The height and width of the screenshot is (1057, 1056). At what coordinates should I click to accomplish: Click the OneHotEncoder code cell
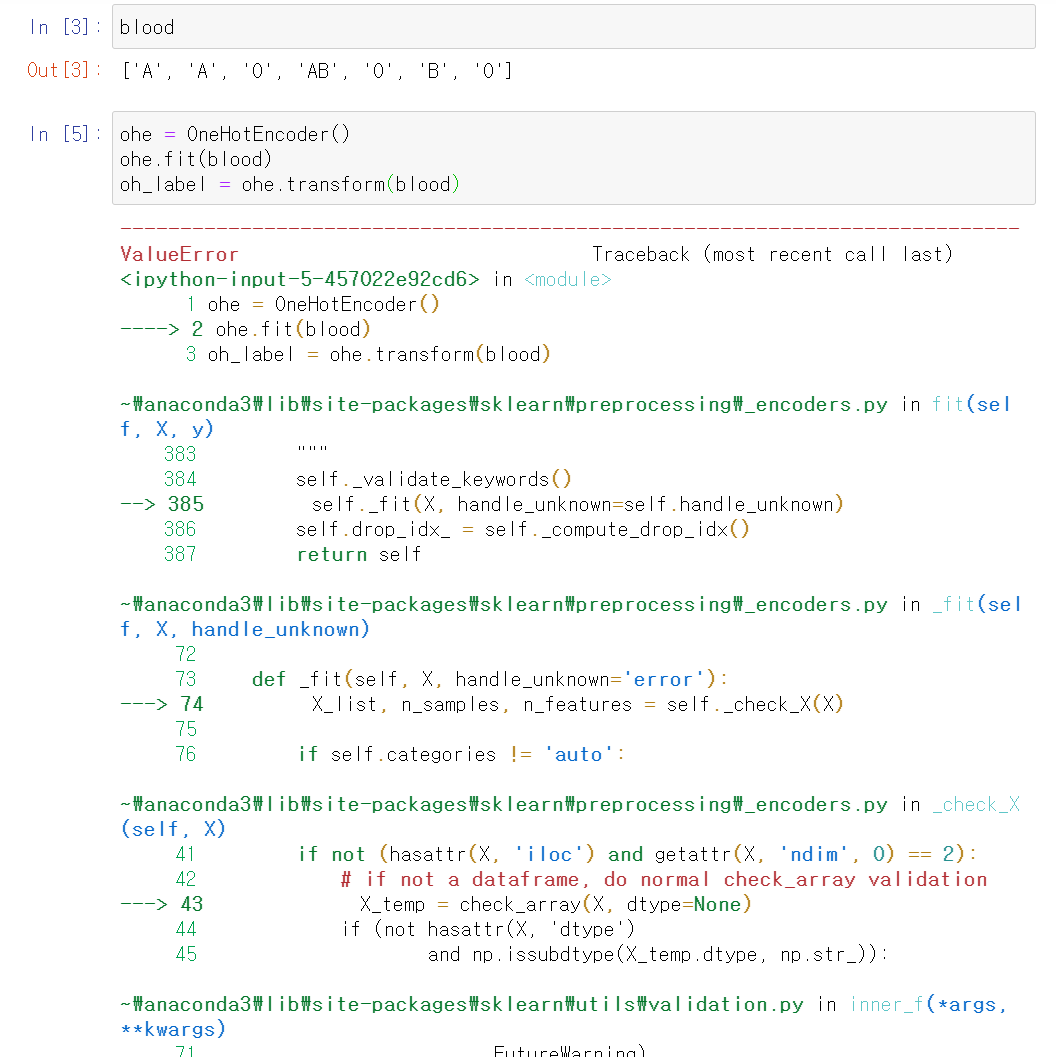pos(573,158)
